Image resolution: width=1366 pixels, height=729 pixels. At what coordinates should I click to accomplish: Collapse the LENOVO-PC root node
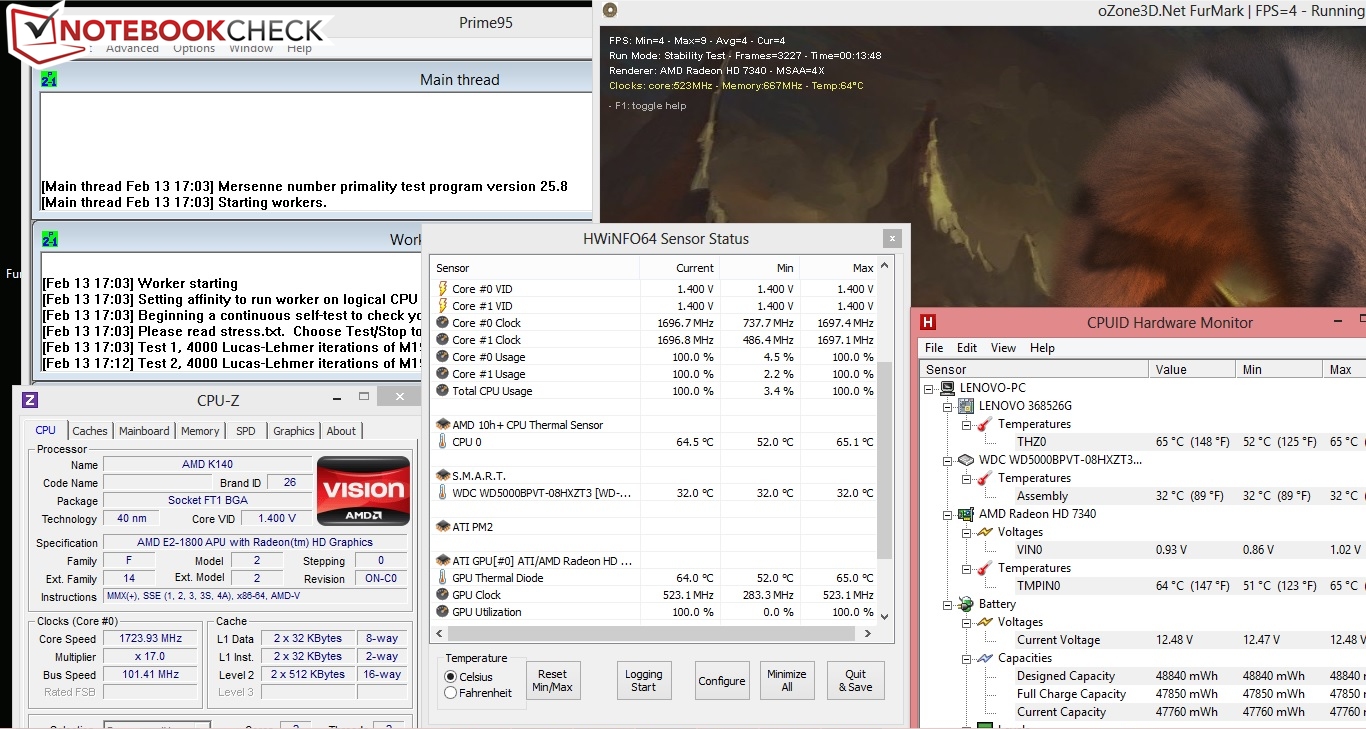930,388
